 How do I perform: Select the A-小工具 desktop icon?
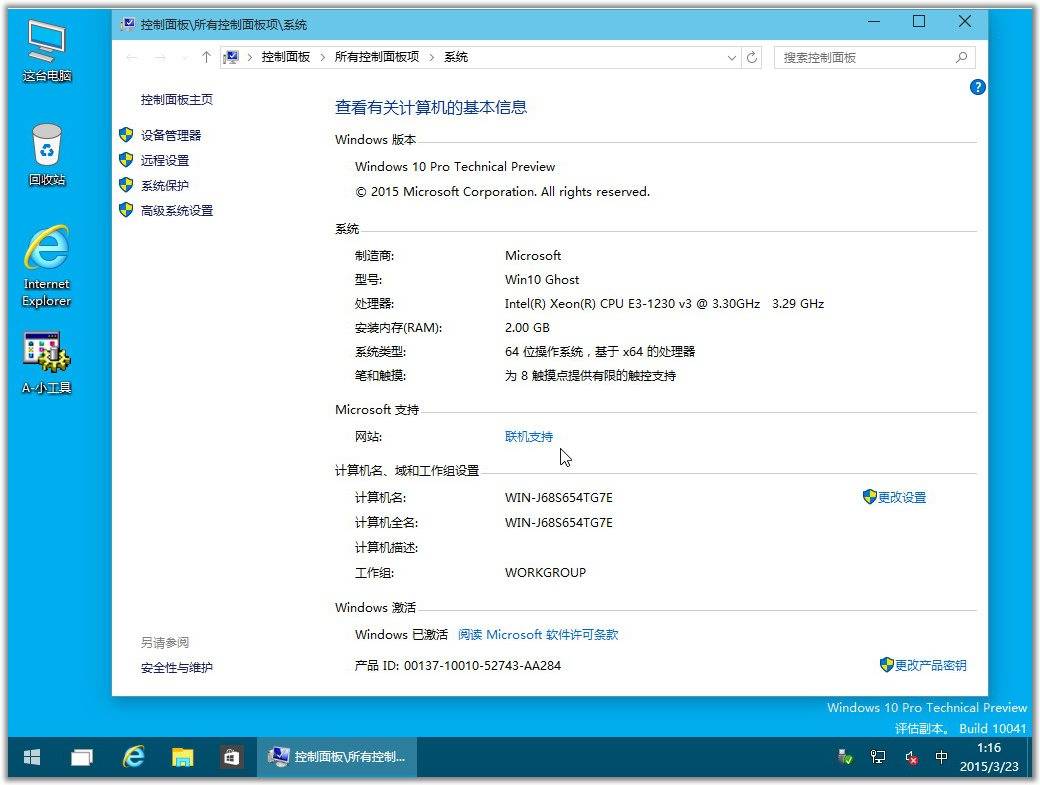[x=46, y=363]
